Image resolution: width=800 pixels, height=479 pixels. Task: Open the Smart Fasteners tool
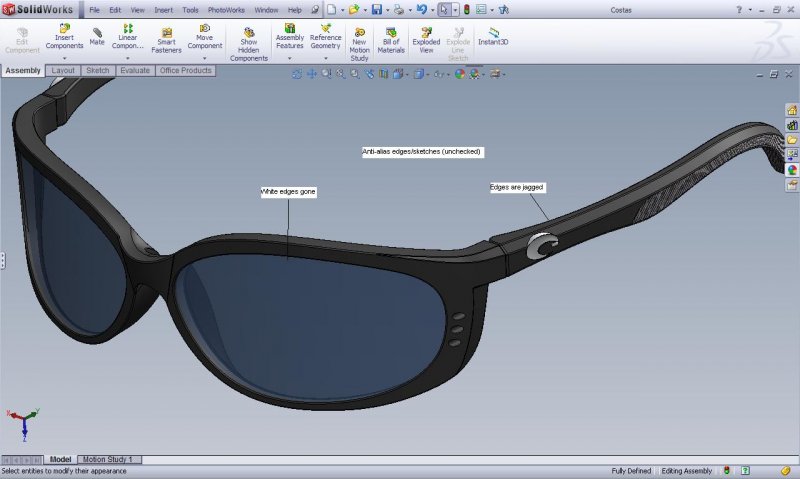click(x=166, y=41)
